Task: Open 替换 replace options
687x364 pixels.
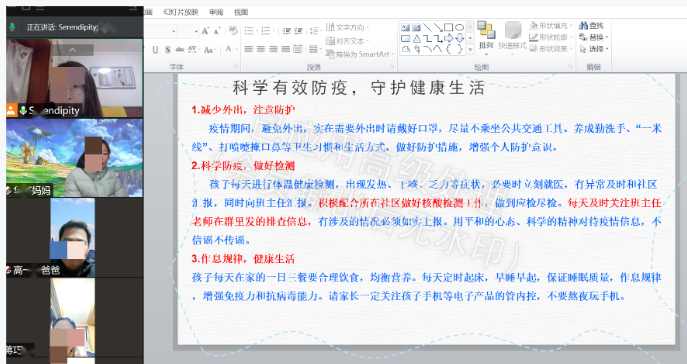Action: [594, 37]
